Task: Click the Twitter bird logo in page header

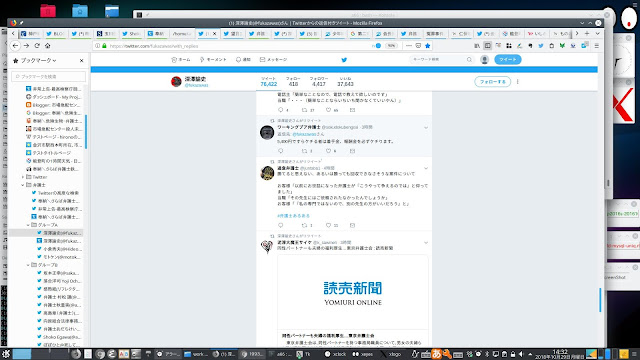Action: (x=344, y=60)
